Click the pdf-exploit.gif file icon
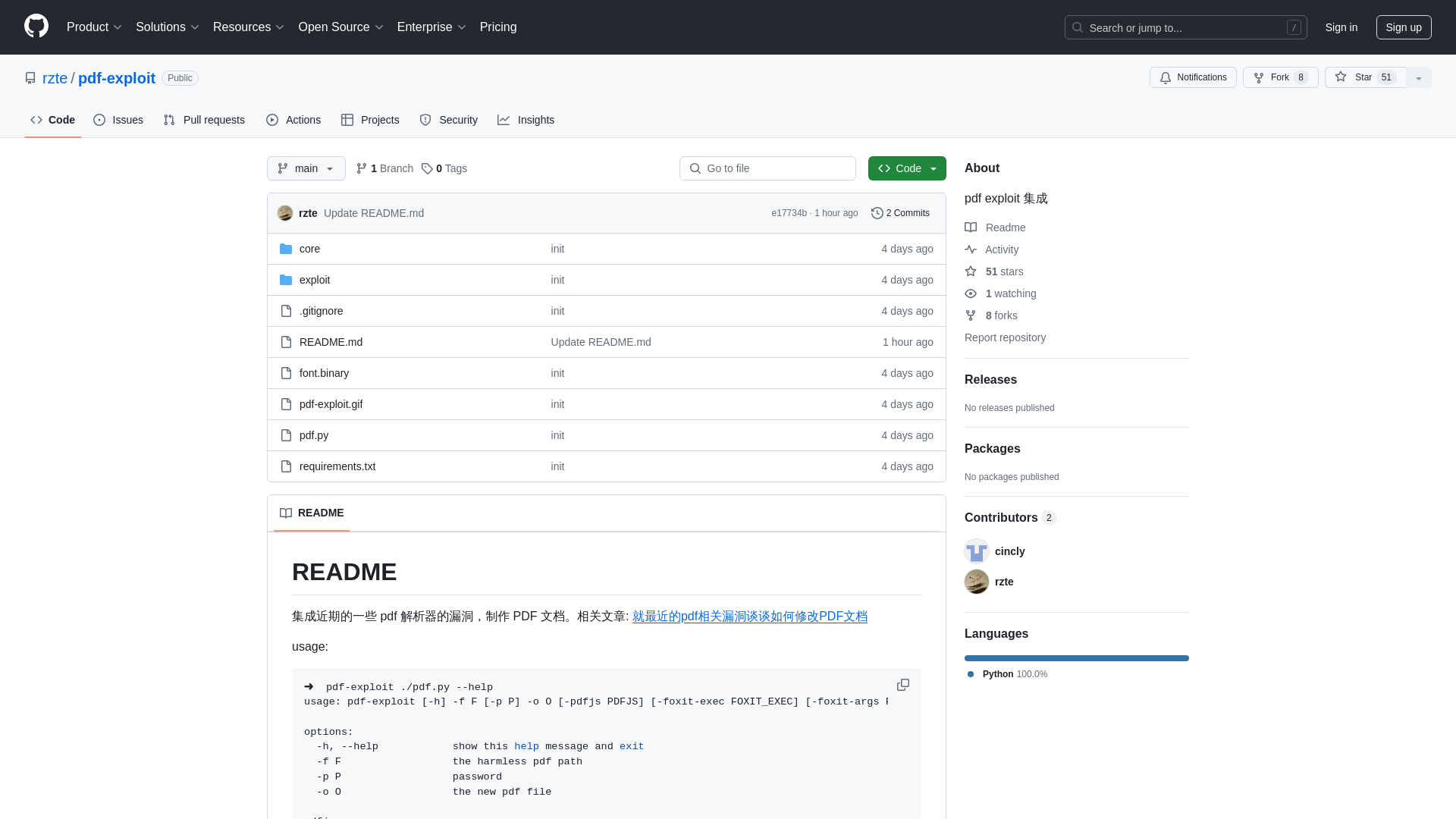This screenshot has height=819, width=1456. [x=286, y=404]
